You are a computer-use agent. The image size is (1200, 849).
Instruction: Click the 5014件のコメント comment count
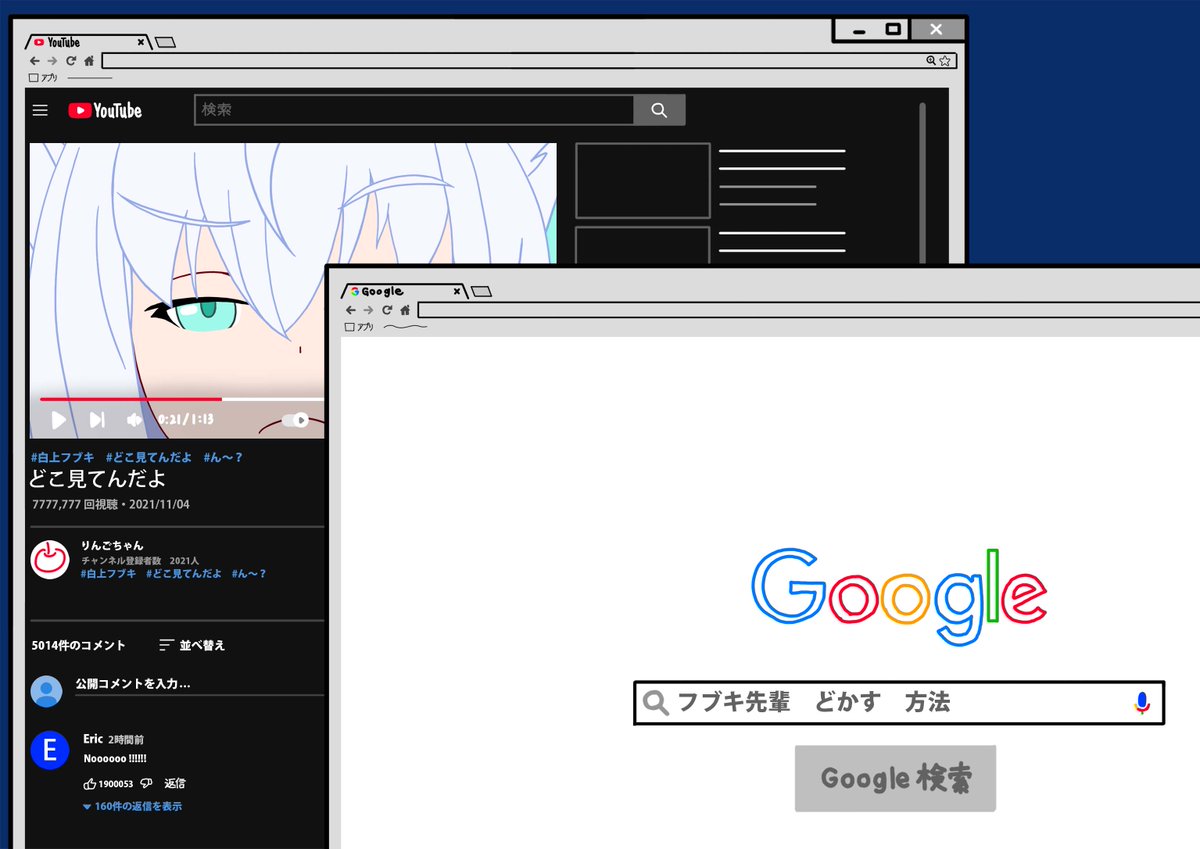tap(79, 645)
